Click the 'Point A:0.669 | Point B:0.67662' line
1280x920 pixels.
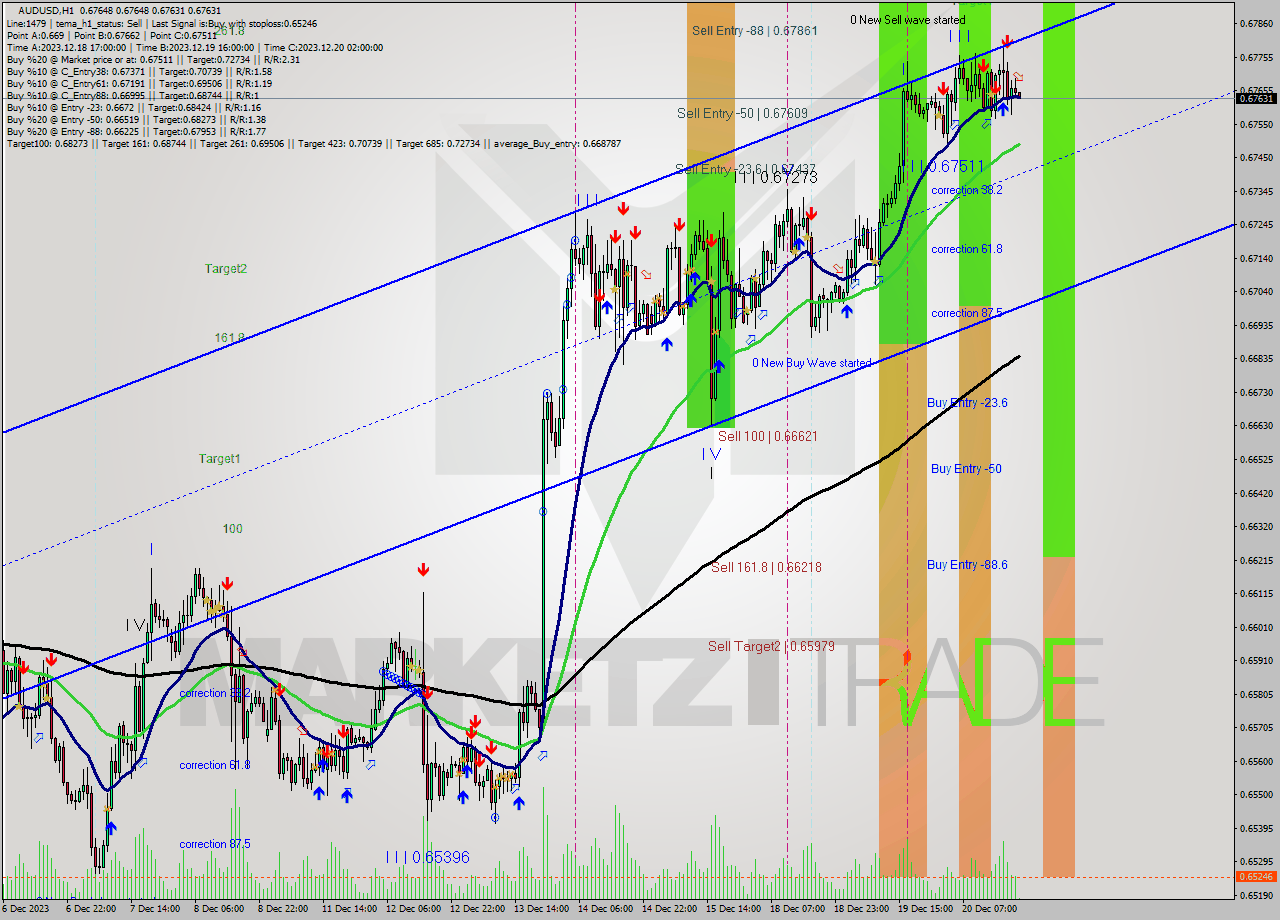(x=112, y=35)
